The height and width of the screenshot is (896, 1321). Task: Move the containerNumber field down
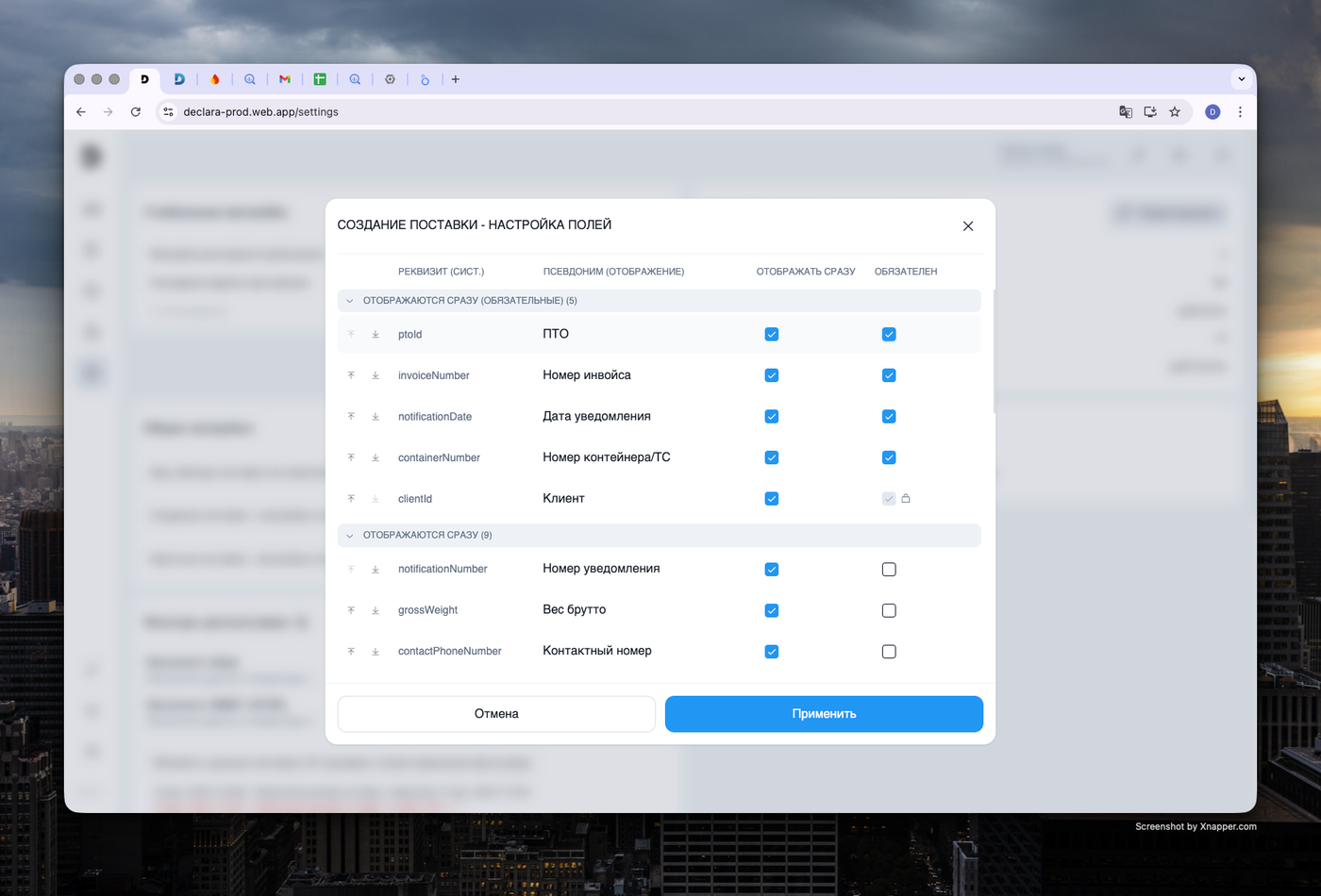pyautogui.click(x=376, y=457)
